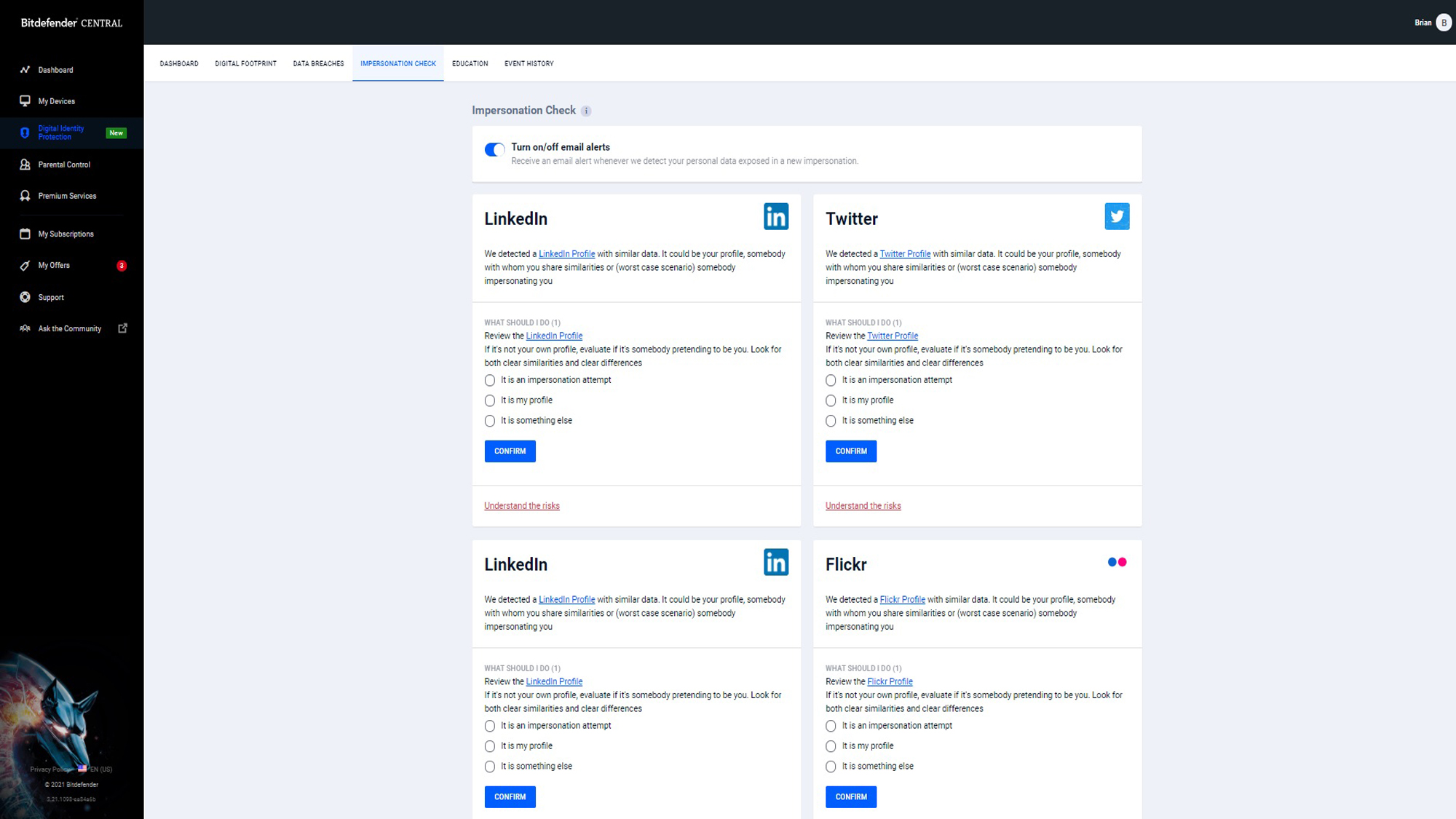Click the Digital Identity Protection shield icon
1456x819 pixels.
pos(25,132)
